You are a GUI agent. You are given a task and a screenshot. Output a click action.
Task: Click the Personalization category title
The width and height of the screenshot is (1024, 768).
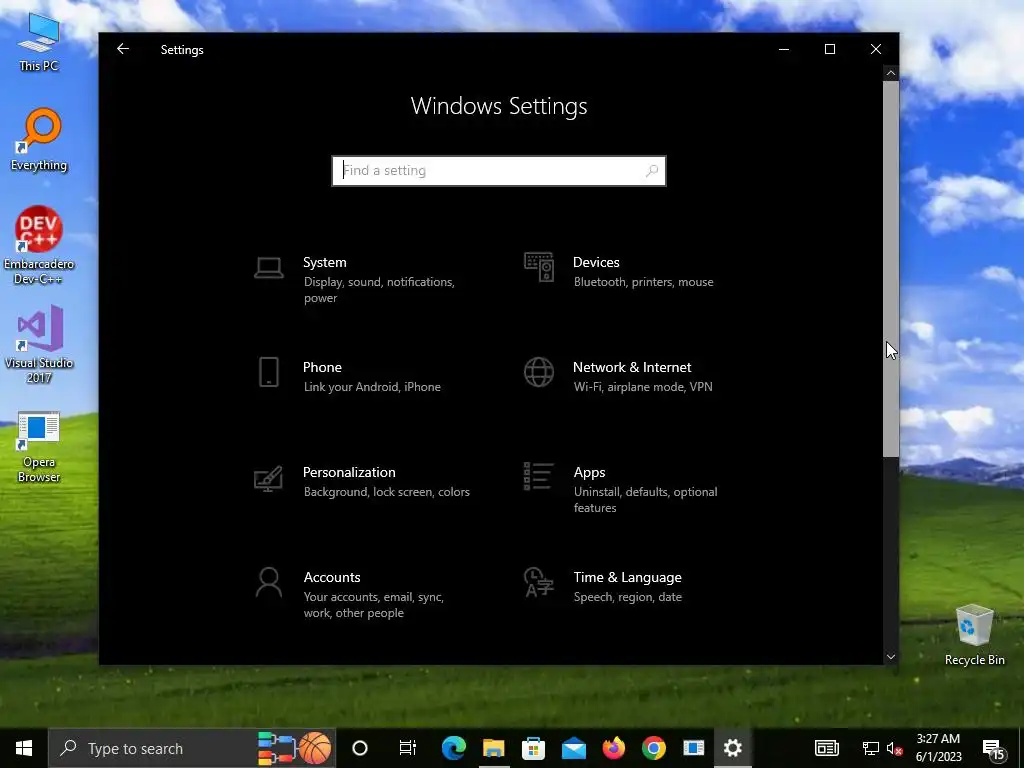tap(349, 472)
